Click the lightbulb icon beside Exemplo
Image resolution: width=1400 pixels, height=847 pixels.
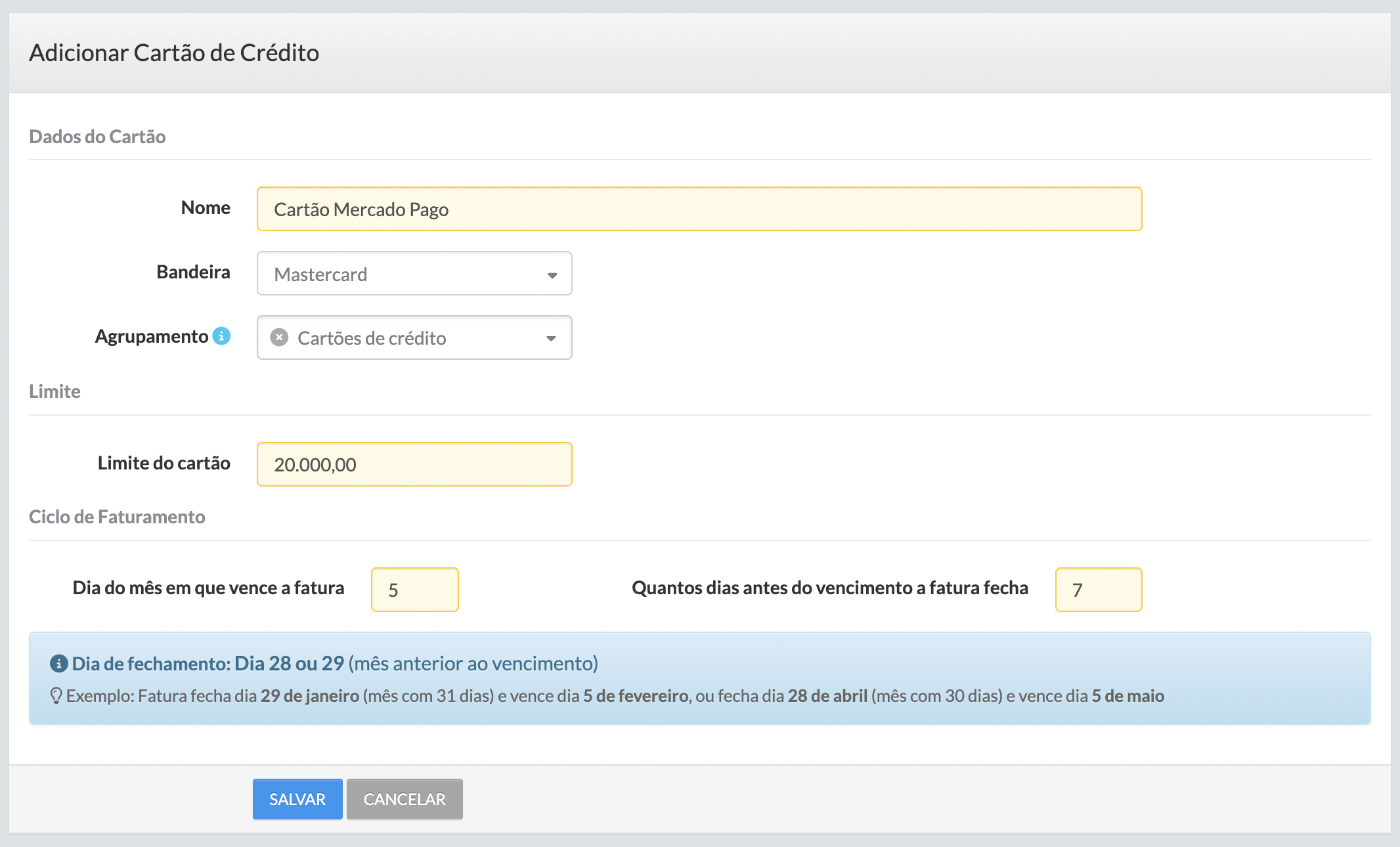pyautogui.click(x=56, y=695)
